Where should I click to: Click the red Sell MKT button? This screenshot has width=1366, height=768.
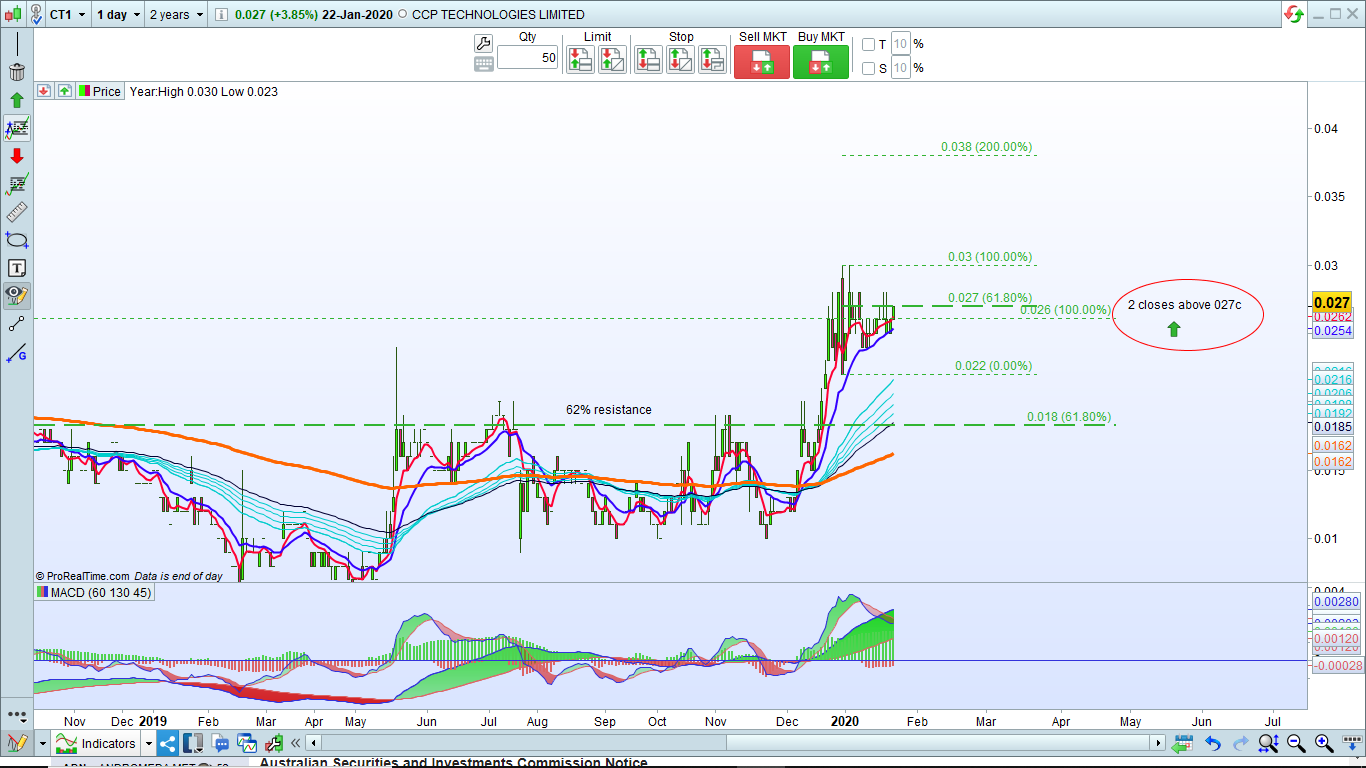[x=762, y=62]
